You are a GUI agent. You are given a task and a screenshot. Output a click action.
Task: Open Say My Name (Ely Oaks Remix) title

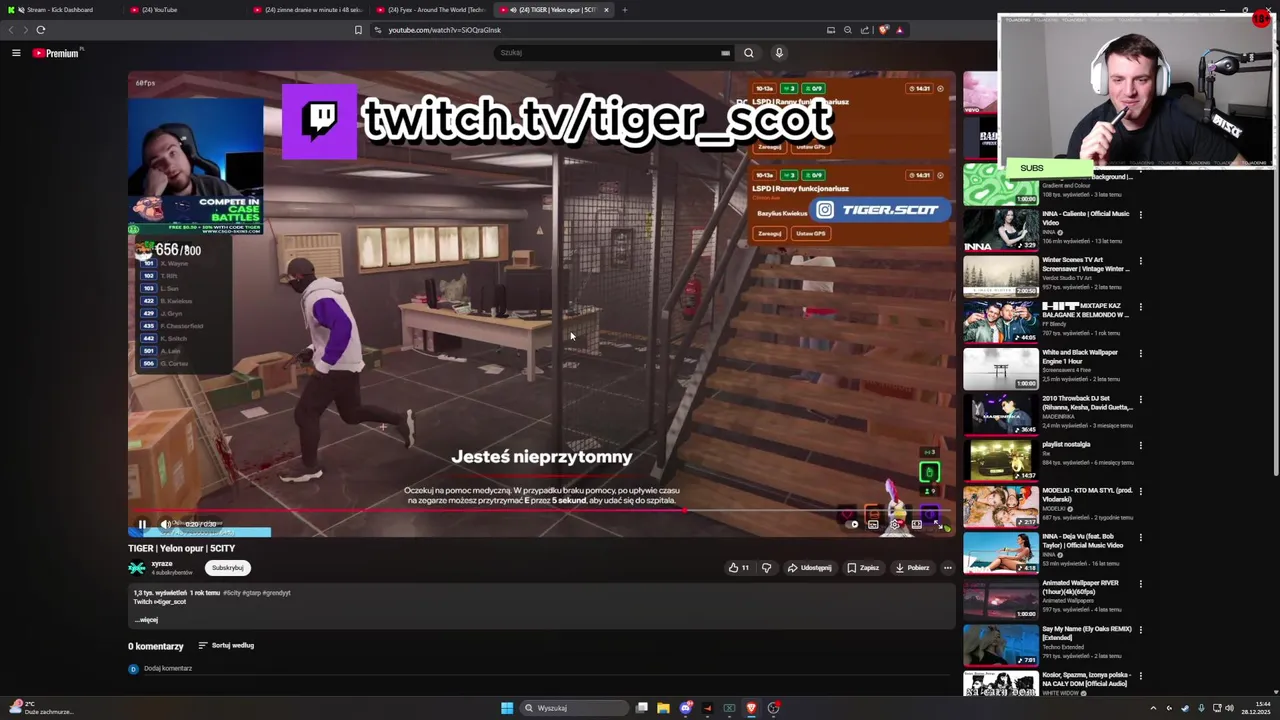click(x=1086, y=633)
